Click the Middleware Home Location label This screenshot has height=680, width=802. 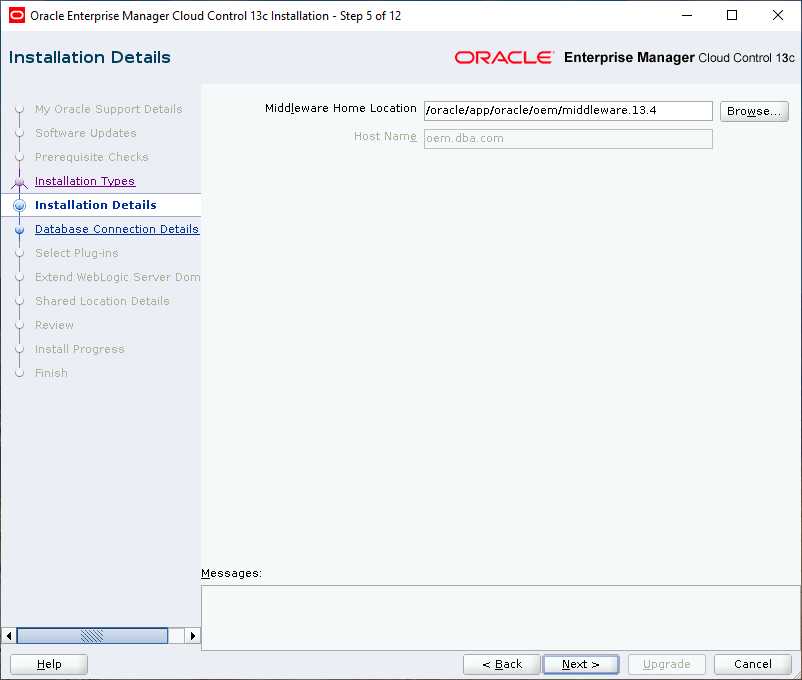click(x=341, y=108)
